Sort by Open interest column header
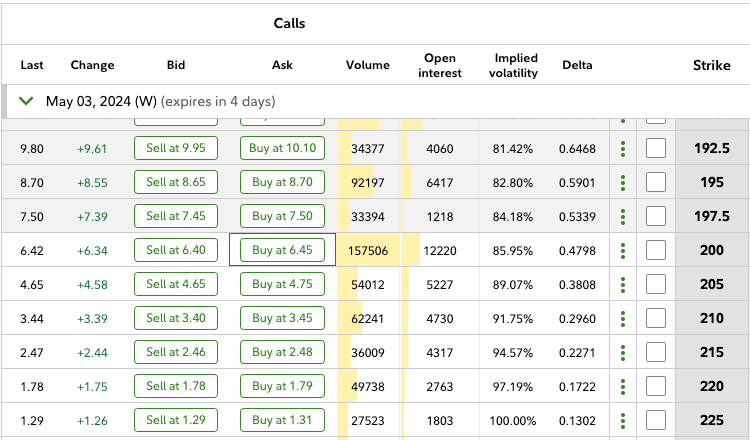This screenshot has width=750, height=440. (x=440, y=66)
